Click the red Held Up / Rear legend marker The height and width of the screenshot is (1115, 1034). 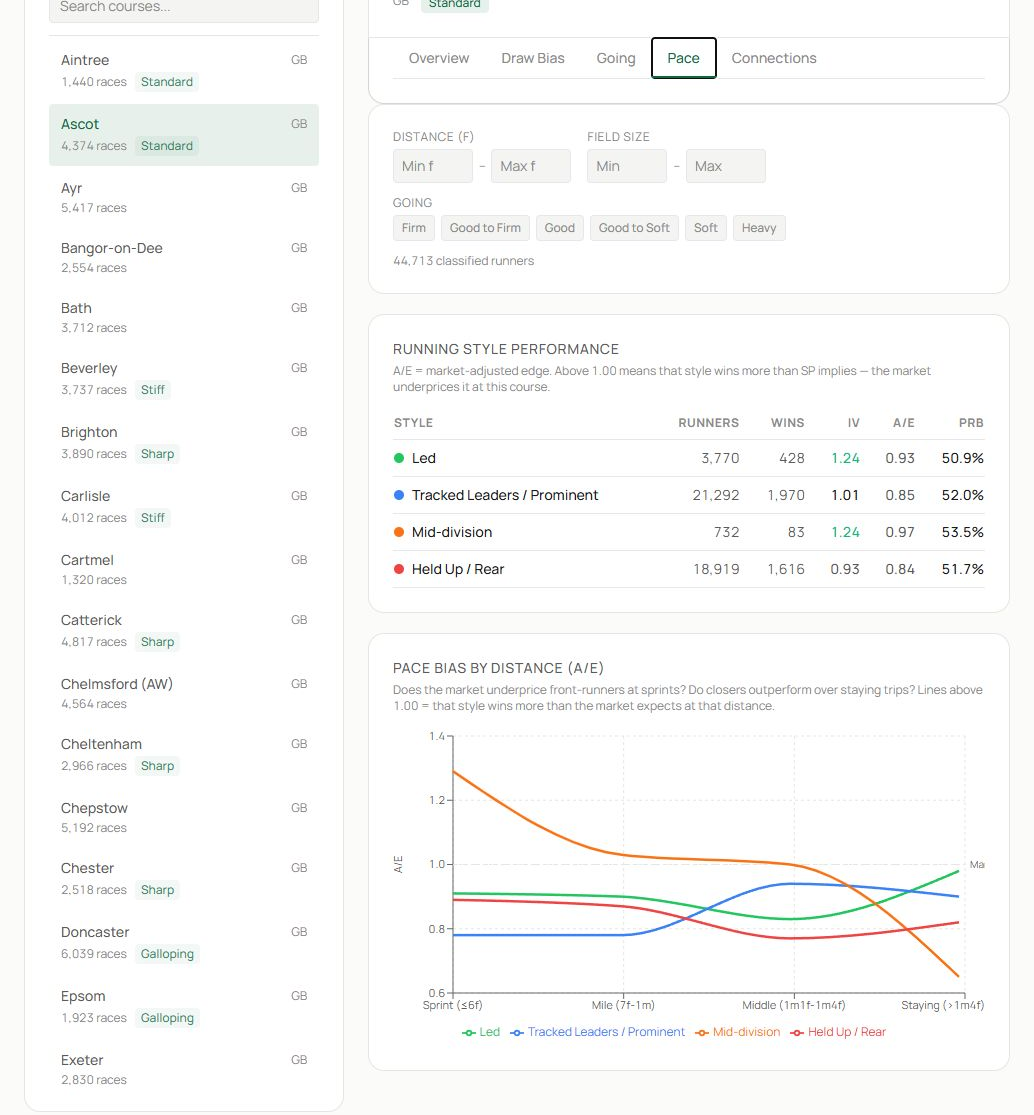797,1033
